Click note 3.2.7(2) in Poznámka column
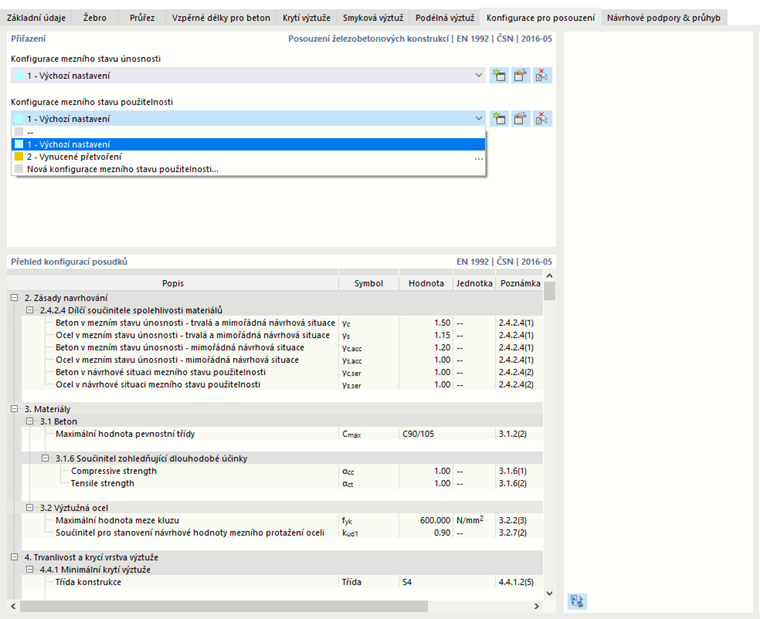The height and width of the screenshot is (619, 760). [513, 532]
